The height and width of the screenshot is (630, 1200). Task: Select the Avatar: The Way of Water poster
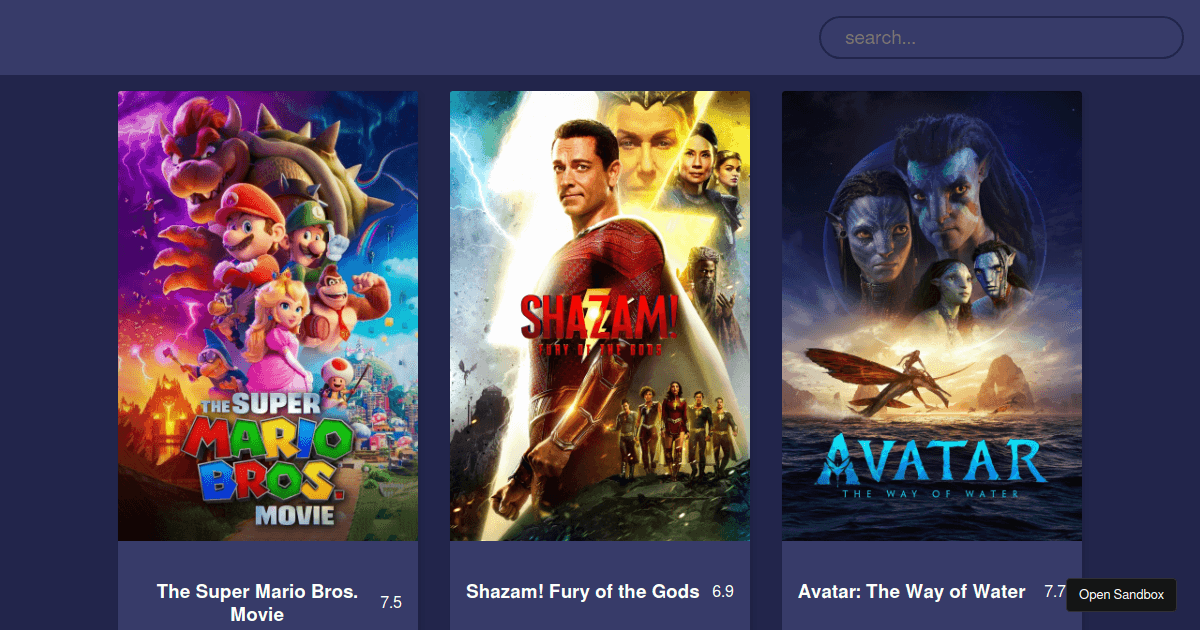click(x=932, y=316)
